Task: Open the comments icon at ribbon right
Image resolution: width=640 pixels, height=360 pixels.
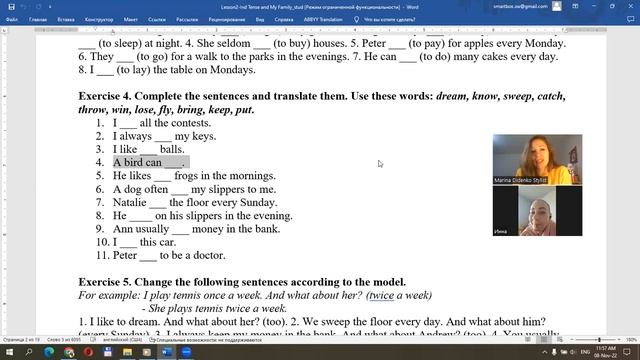Action: 631,19
